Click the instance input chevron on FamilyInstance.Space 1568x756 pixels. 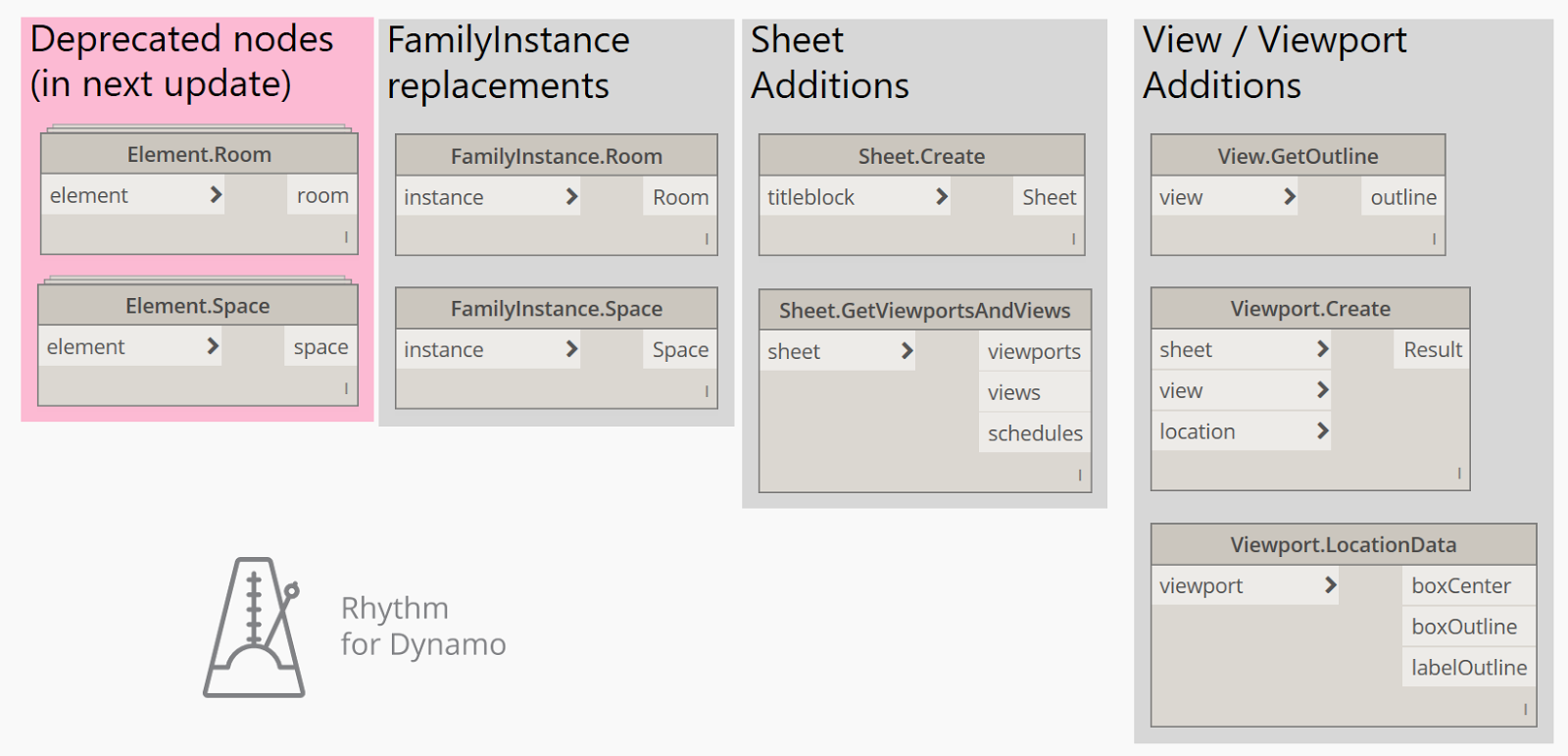pyautogui.click(x=571, y=349)
